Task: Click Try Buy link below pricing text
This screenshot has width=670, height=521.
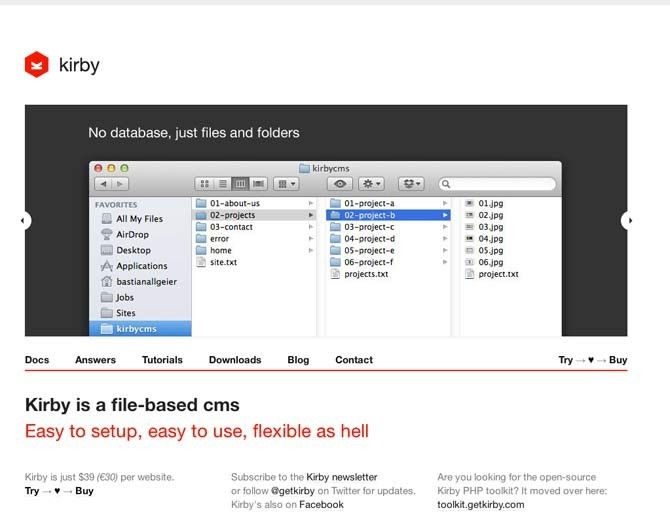Action: coord(59,491)
